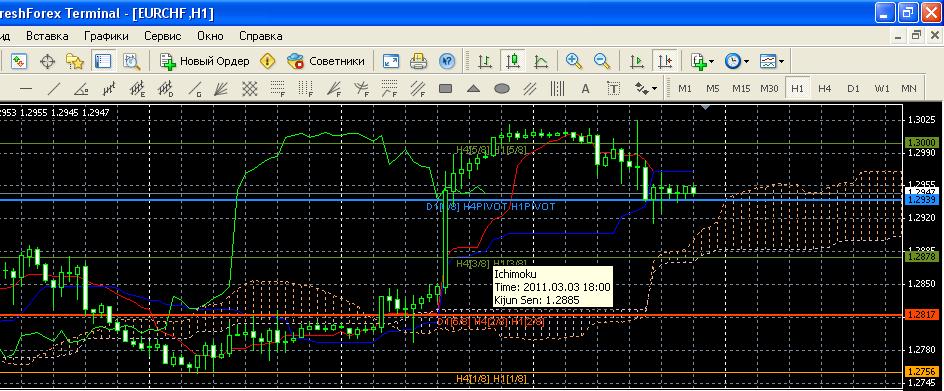This screenshot has height=391, width=944.
Task: Click the Новый Ордер button
Action: click(205, 61)
